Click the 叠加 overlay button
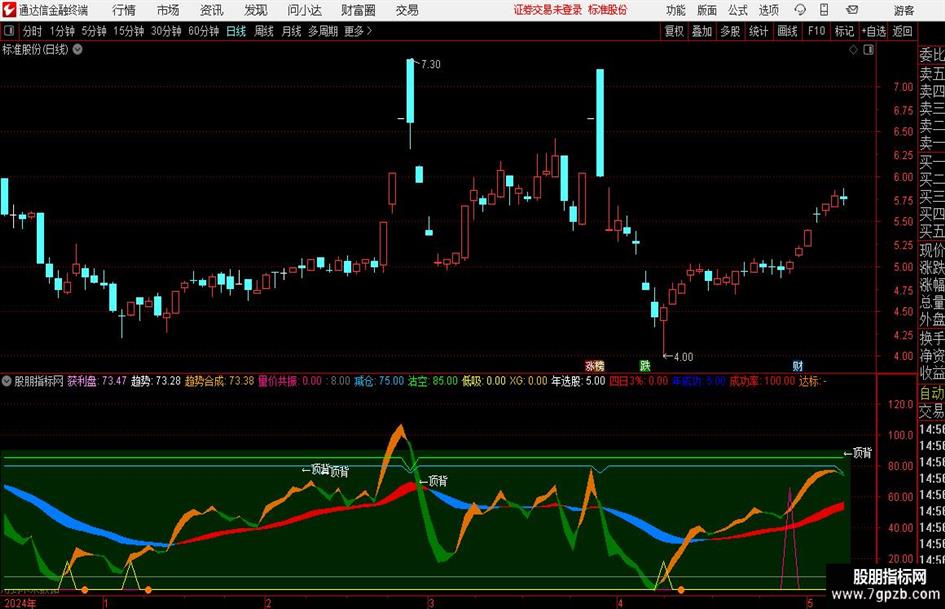The width and height of the screenshot is (945, 609). tap(702, 31)
